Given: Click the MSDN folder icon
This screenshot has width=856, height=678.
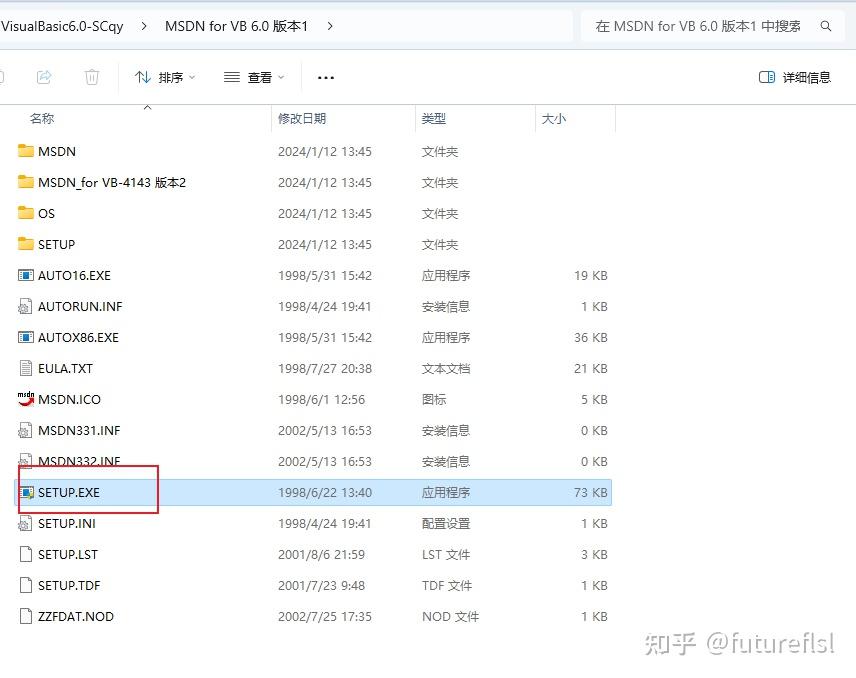Looking at the screenshot, I should tap(26, 151).
